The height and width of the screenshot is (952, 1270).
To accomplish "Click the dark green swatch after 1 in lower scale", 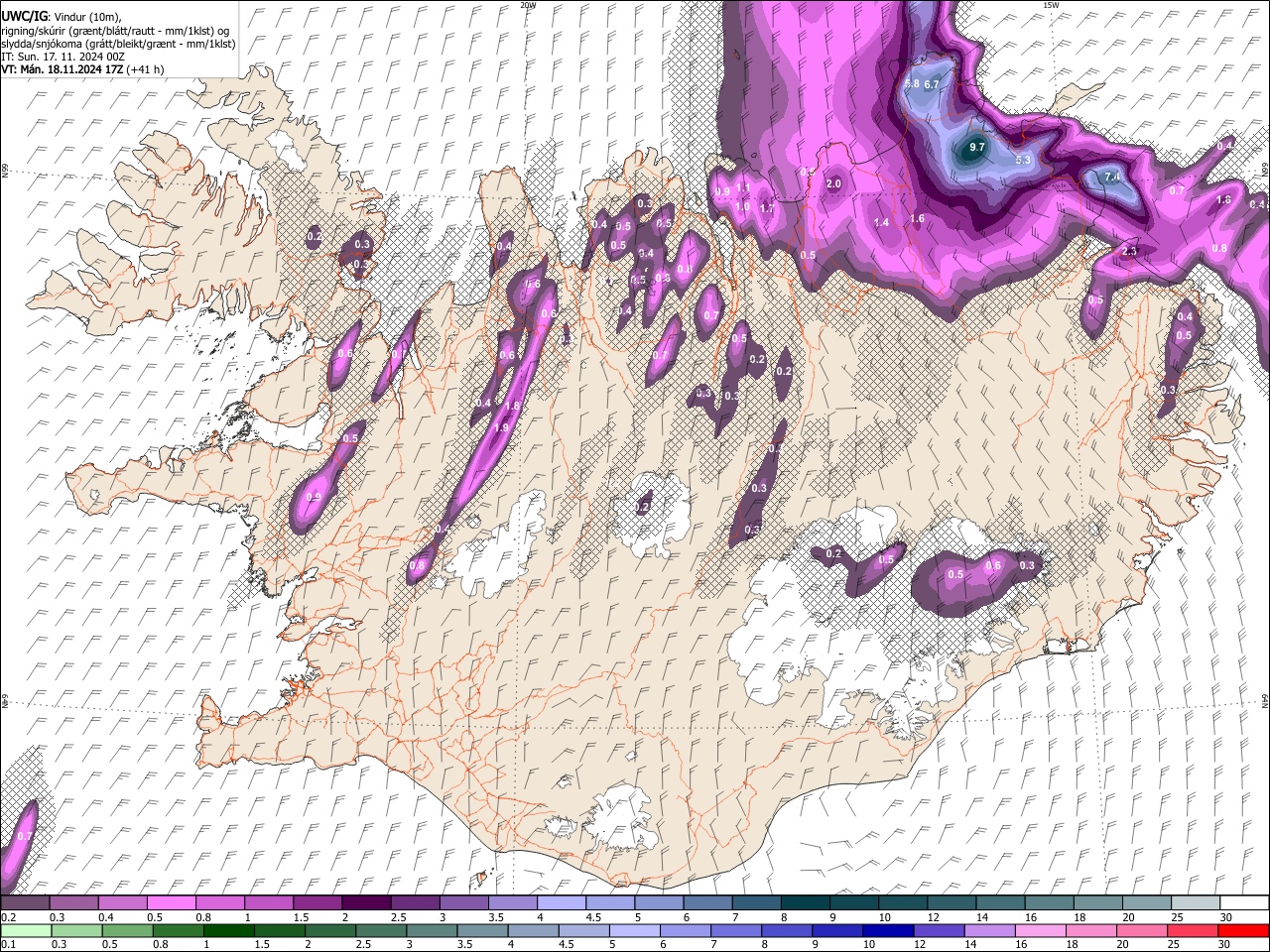I will (x=227, y=930).
